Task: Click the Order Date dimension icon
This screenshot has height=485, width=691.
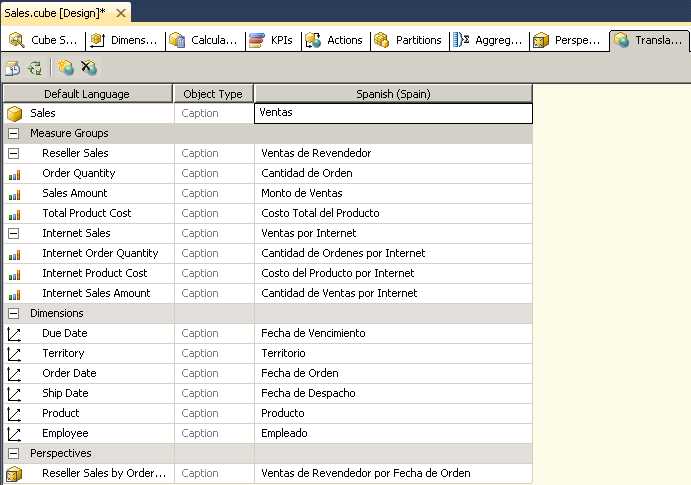Action: [x=14, y=374]
